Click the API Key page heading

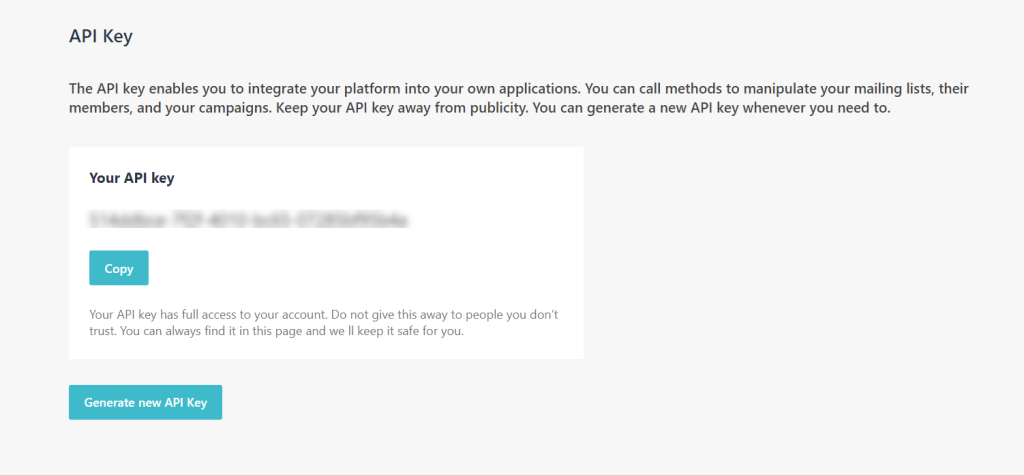coord(101,37)
